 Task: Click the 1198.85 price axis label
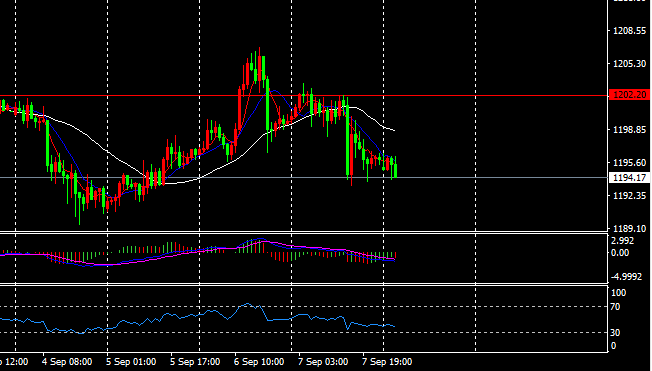click(630, 130)
